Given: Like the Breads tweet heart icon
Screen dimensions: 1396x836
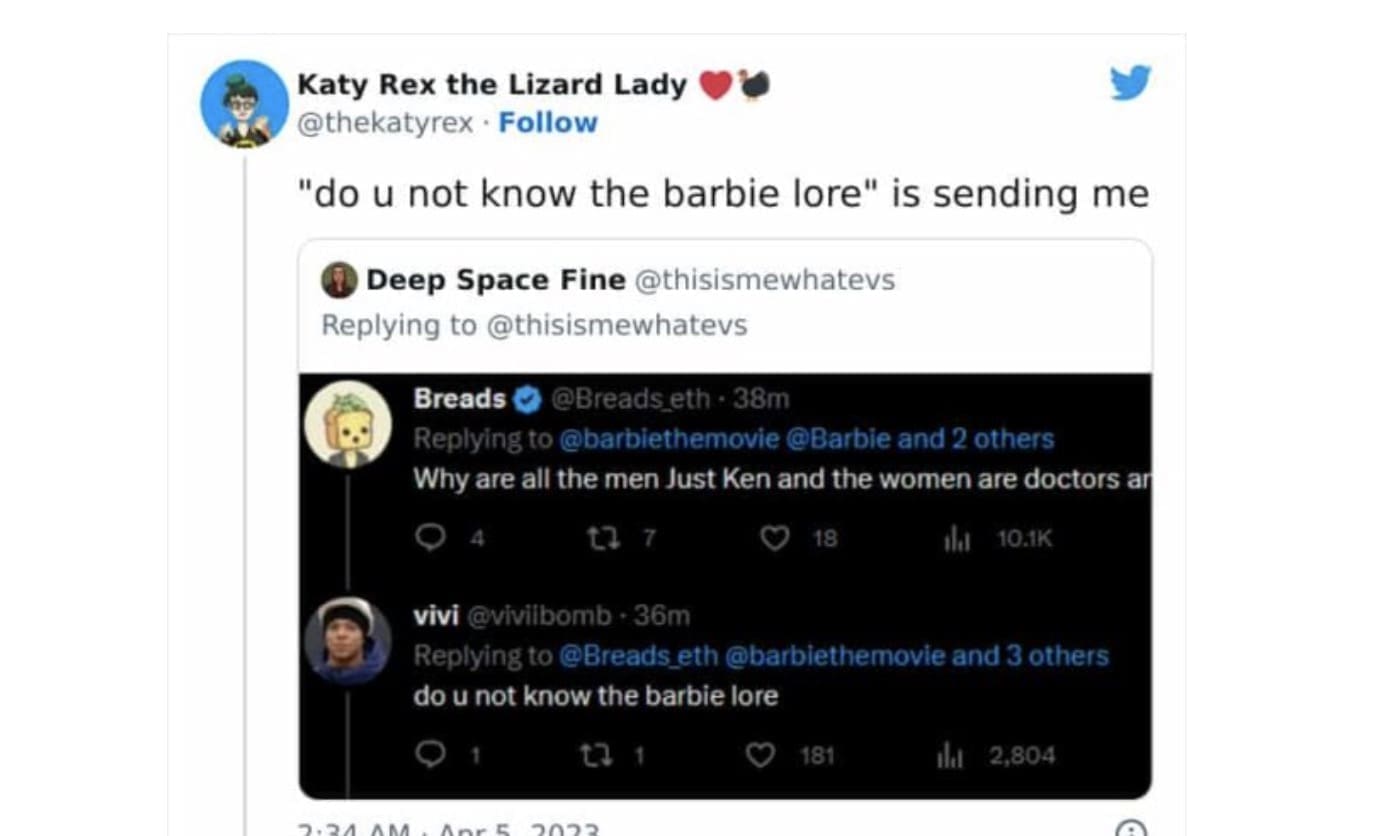Looking at the screenshot, I should coord(774,539).
